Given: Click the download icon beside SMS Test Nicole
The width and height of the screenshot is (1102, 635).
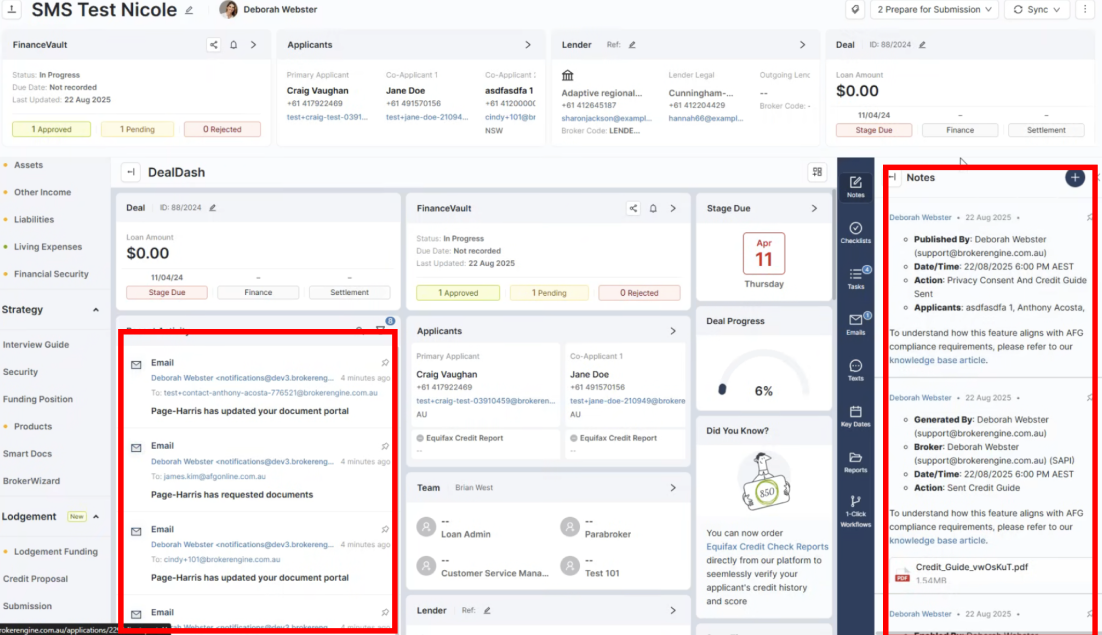Looking at the screenshot, I should [x=12, y=10].
